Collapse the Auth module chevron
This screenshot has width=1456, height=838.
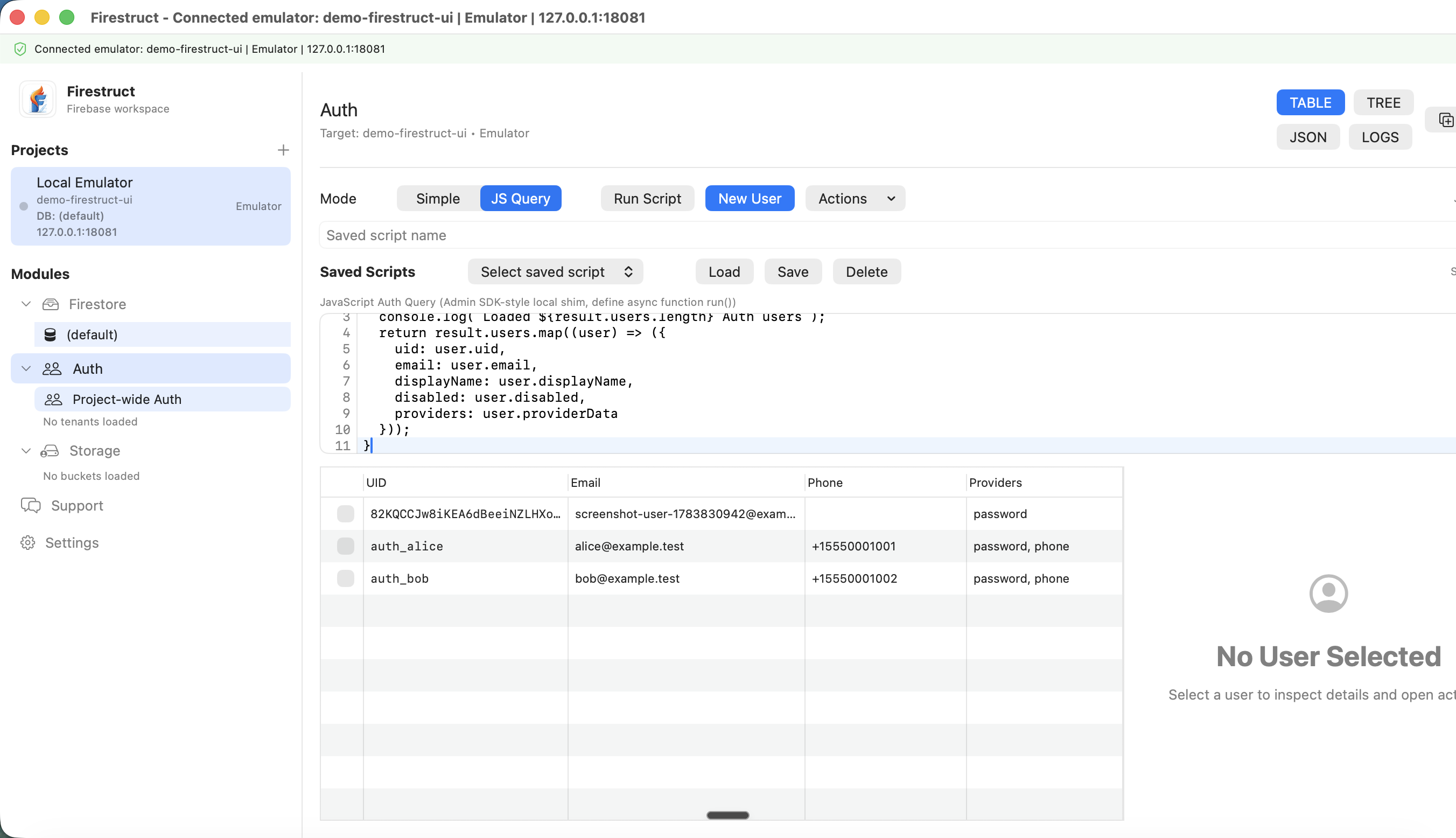pyautogui.click(x=26, y=369)
